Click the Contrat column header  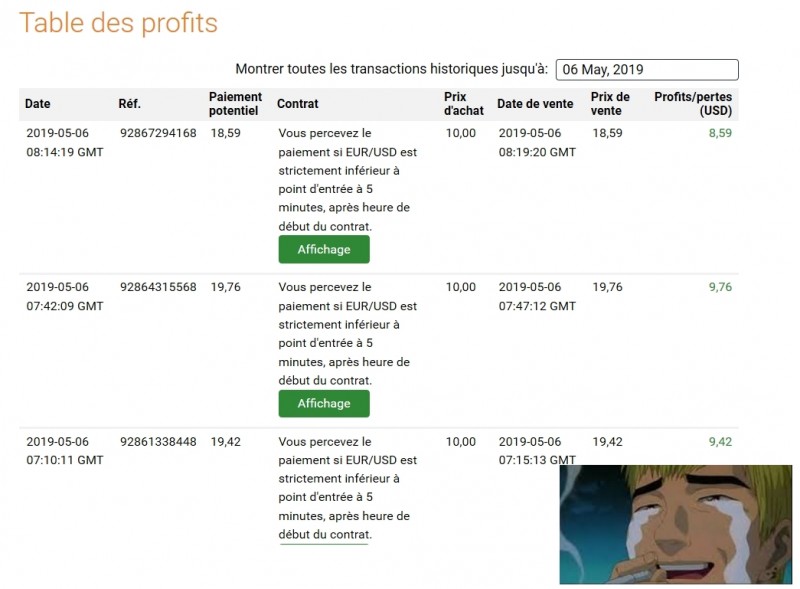(298, 104)
